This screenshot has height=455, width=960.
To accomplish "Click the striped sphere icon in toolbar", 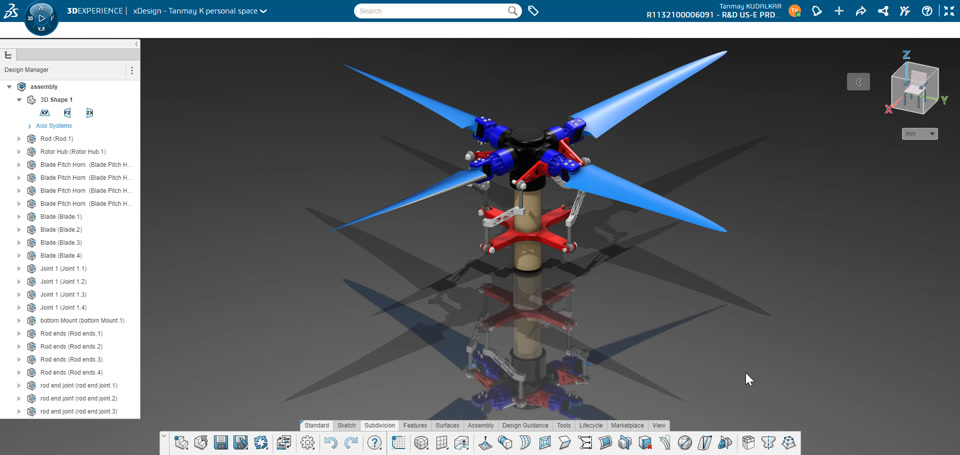I will 685,443.
